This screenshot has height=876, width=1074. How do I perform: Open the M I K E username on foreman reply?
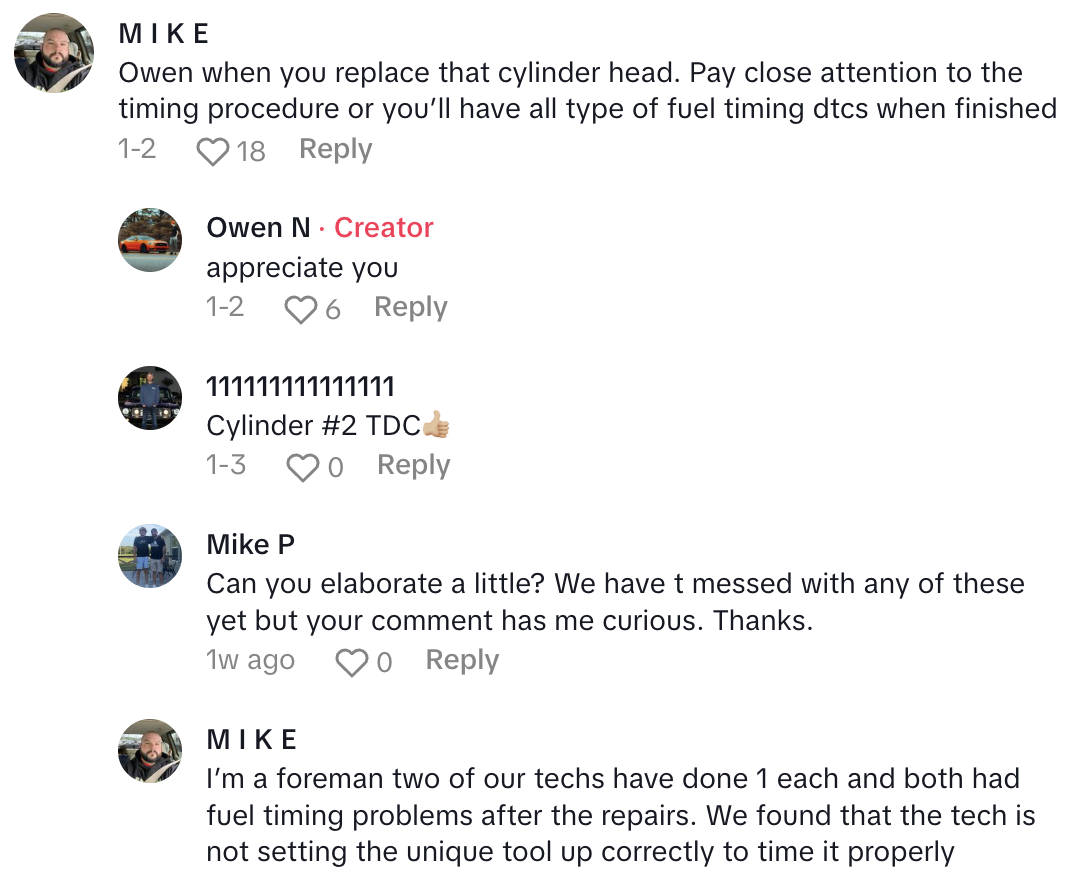point(252,740)
